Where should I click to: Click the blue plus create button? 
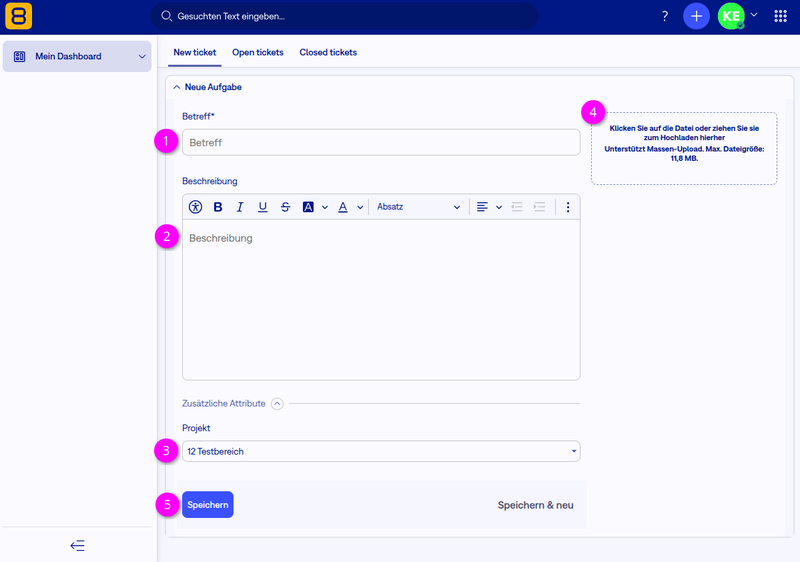point(696,16)
